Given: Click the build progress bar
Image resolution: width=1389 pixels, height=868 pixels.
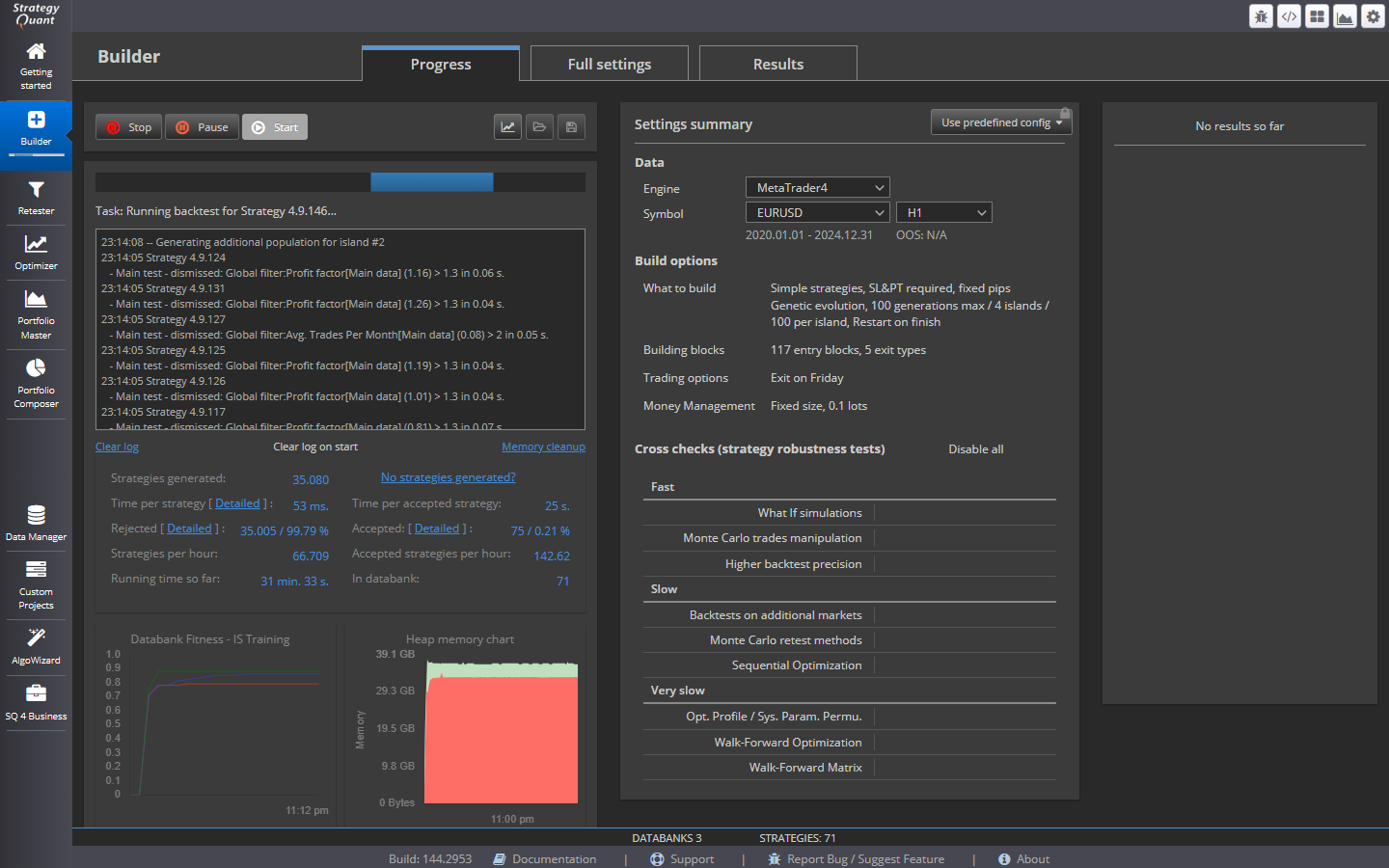Looking at the screenshot, I should [340, 182].
